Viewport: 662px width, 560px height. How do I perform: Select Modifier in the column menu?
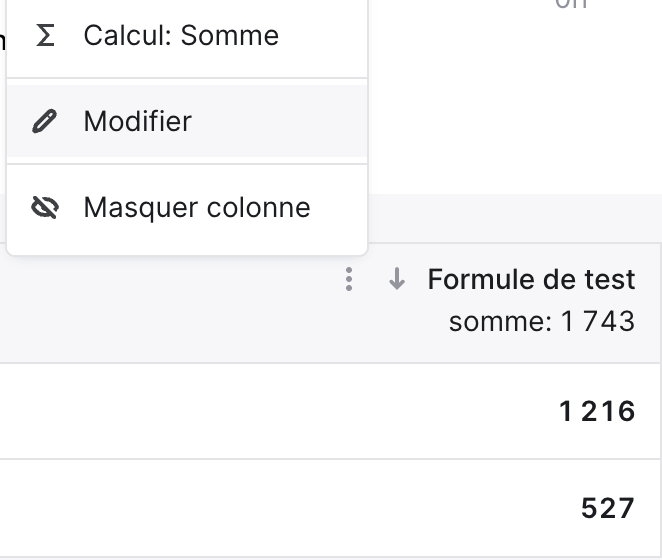tap(187, 121)
